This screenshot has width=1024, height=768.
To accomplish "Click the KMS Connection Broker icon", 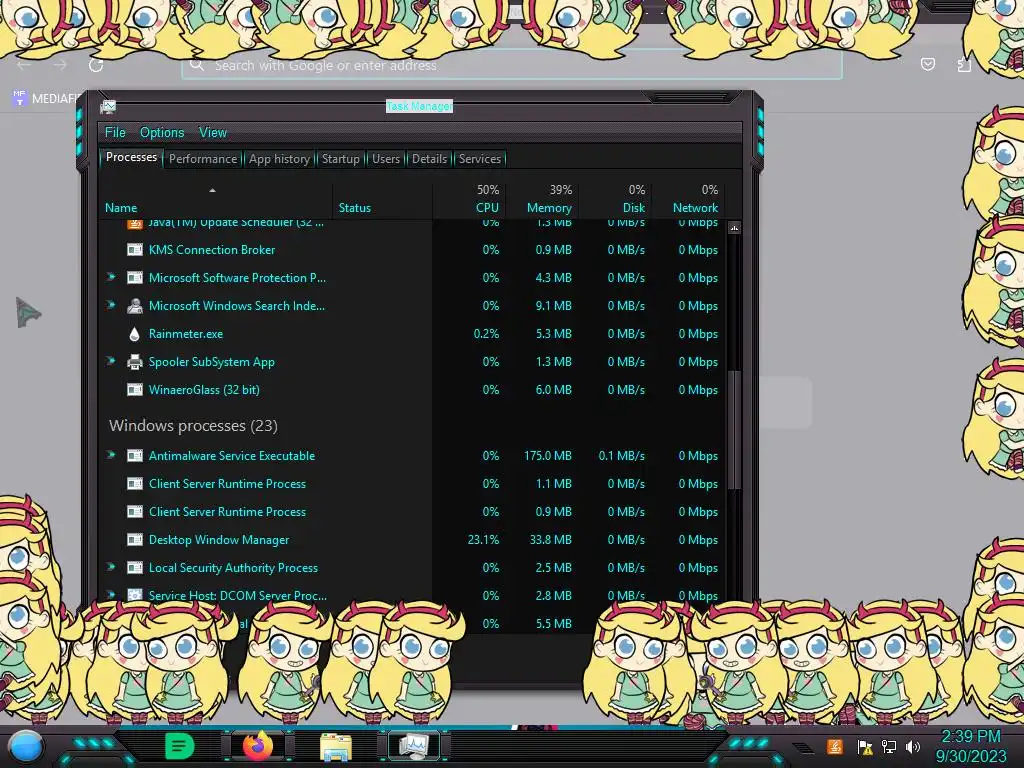I will [135, 249].
